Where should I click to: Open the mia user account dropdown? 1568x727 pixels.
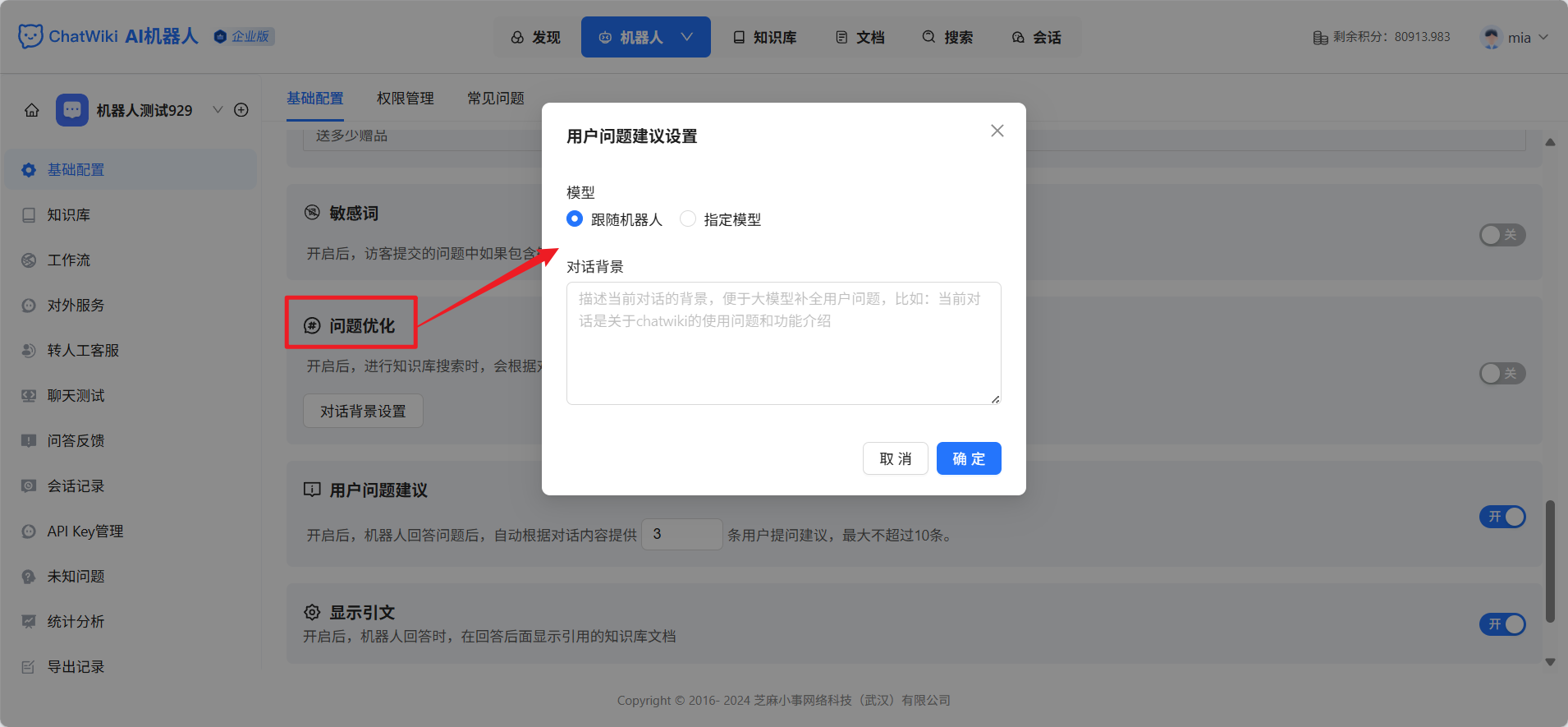[1515, 38]
